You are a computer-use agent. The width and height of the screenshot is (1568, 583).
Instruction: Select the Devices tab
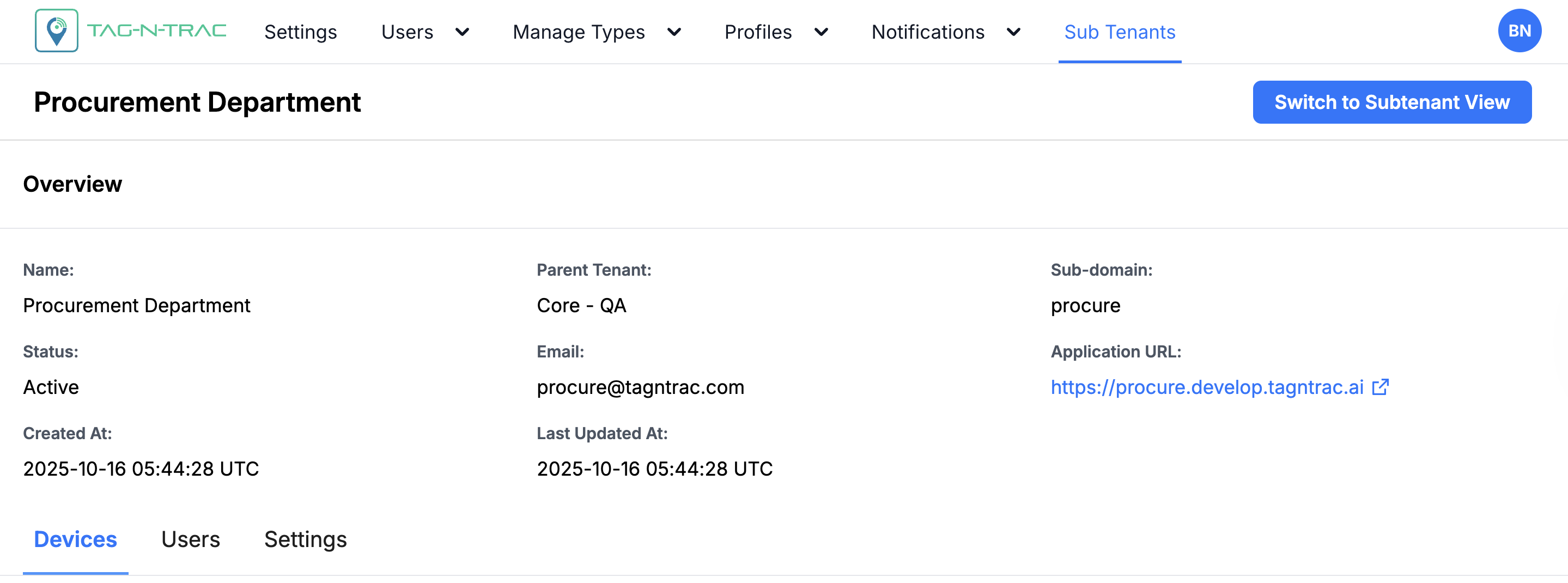coord(76,539)
